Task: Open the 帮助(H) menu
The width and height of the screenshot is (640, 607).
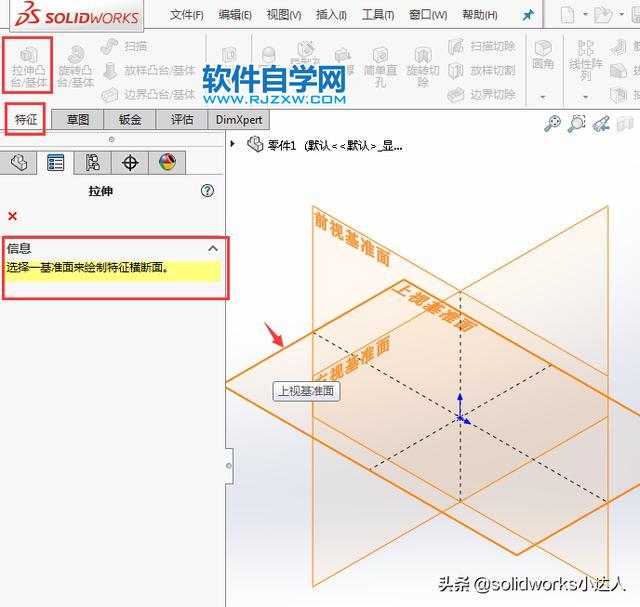Action: tap(480, 15)
